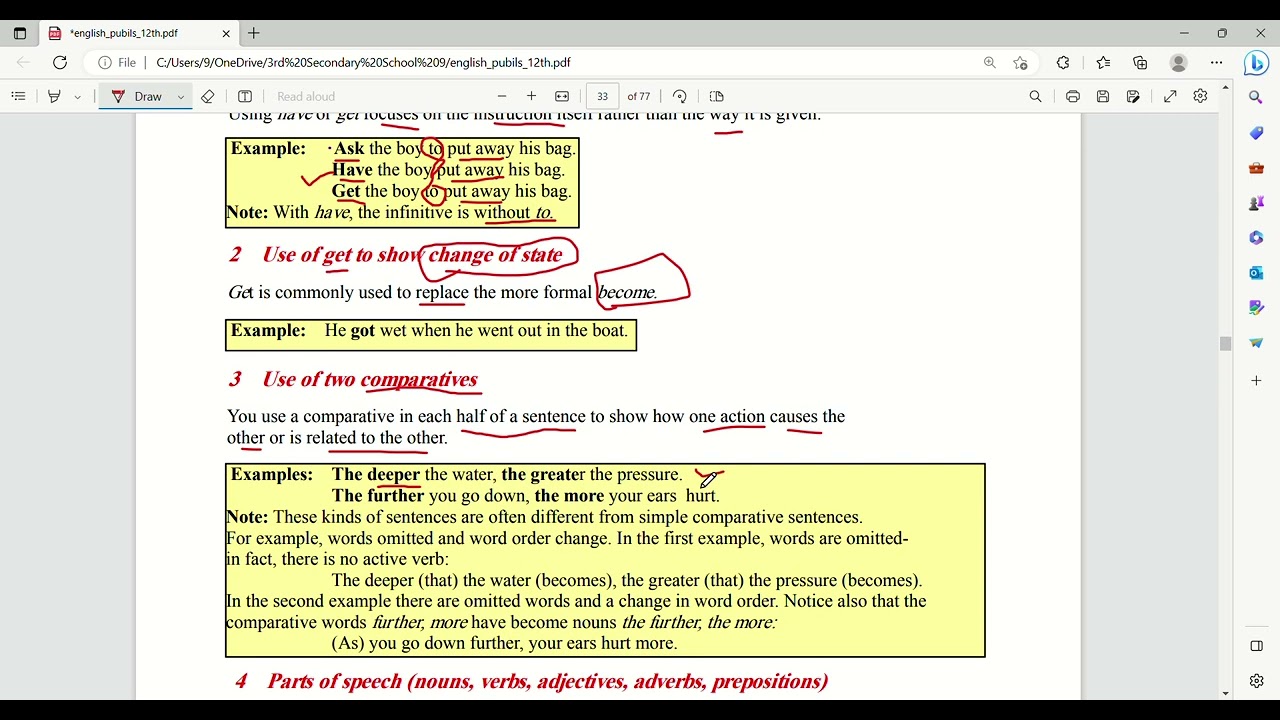The width and height of the screenshot is (1280, 720).
Task: Open Page view options
Action: (716, 96)
